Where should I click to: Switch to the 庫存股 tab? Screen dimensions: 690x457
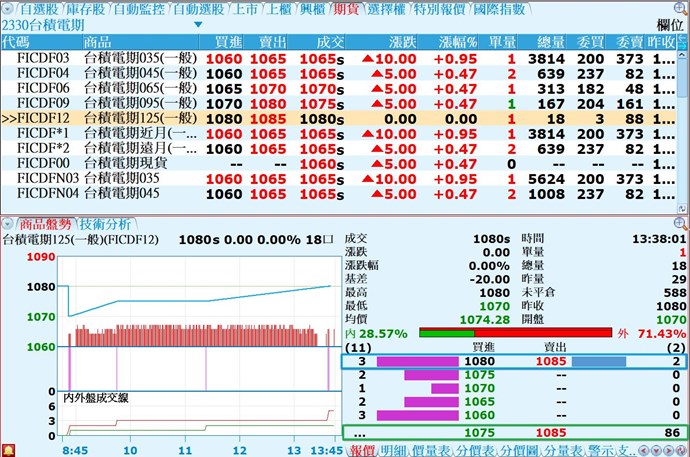(86, 9)
